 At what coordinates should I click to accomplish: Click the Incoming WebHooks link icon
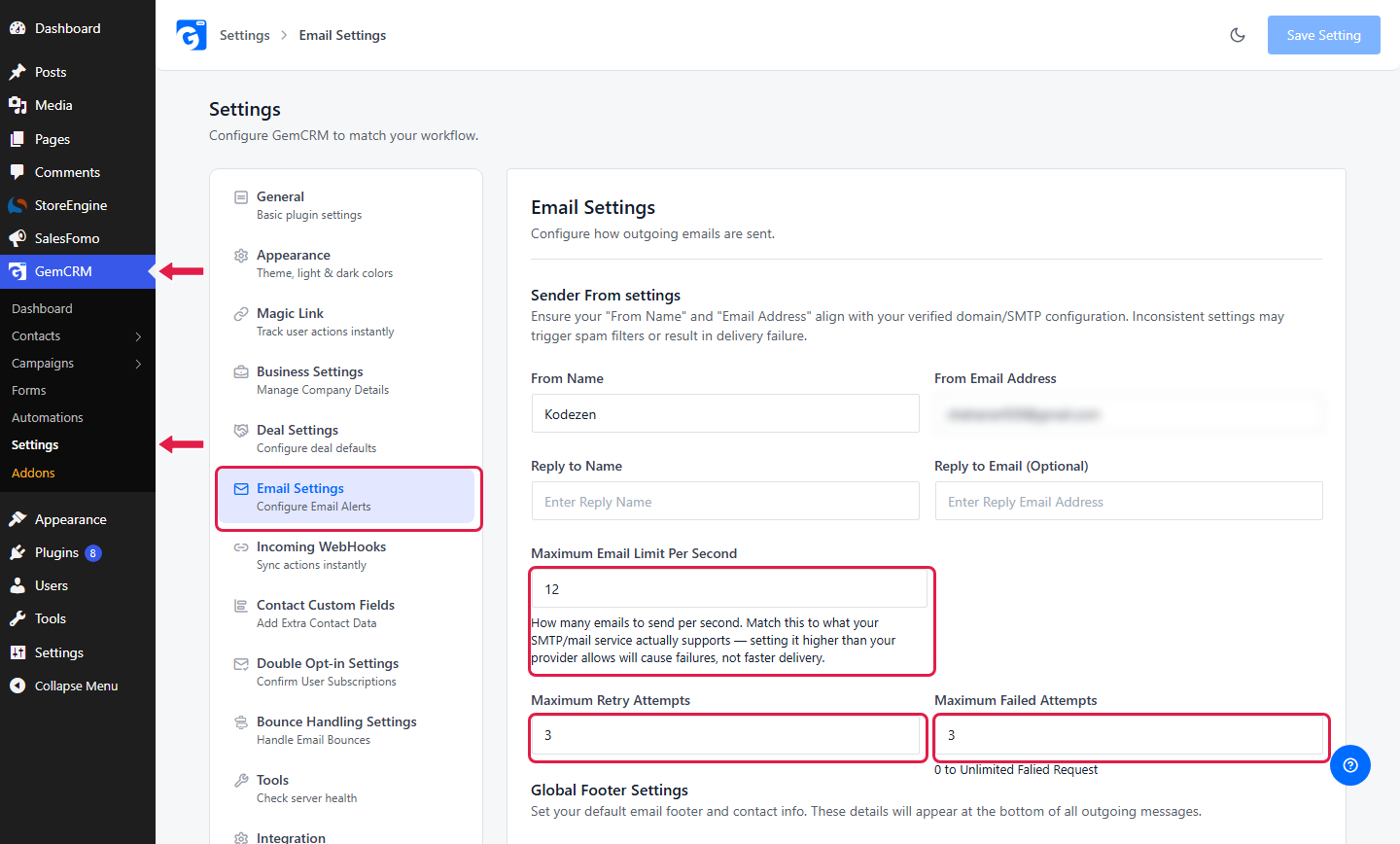tap(241, 547)
